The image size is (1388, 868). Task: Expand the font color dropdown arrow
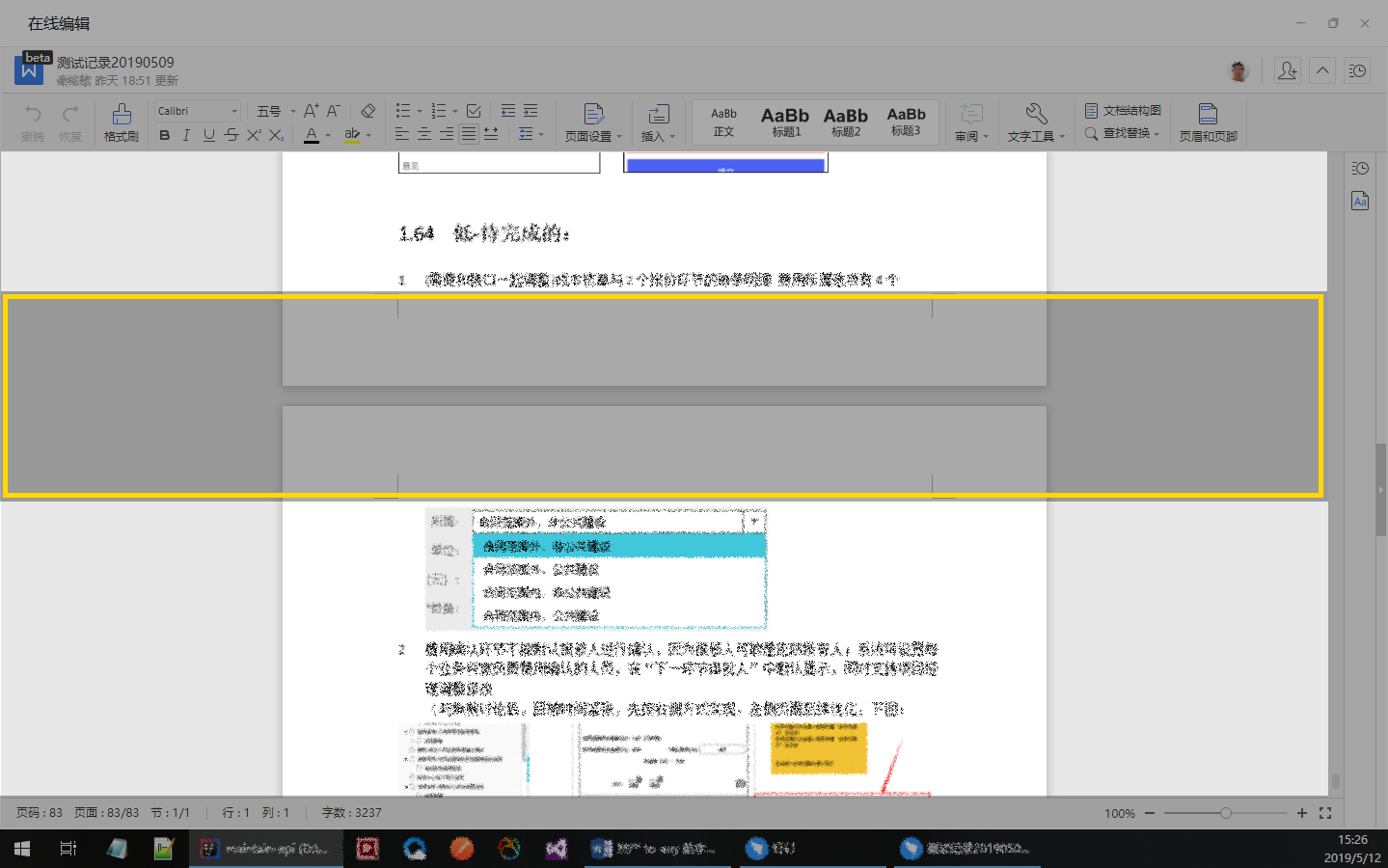328,136
